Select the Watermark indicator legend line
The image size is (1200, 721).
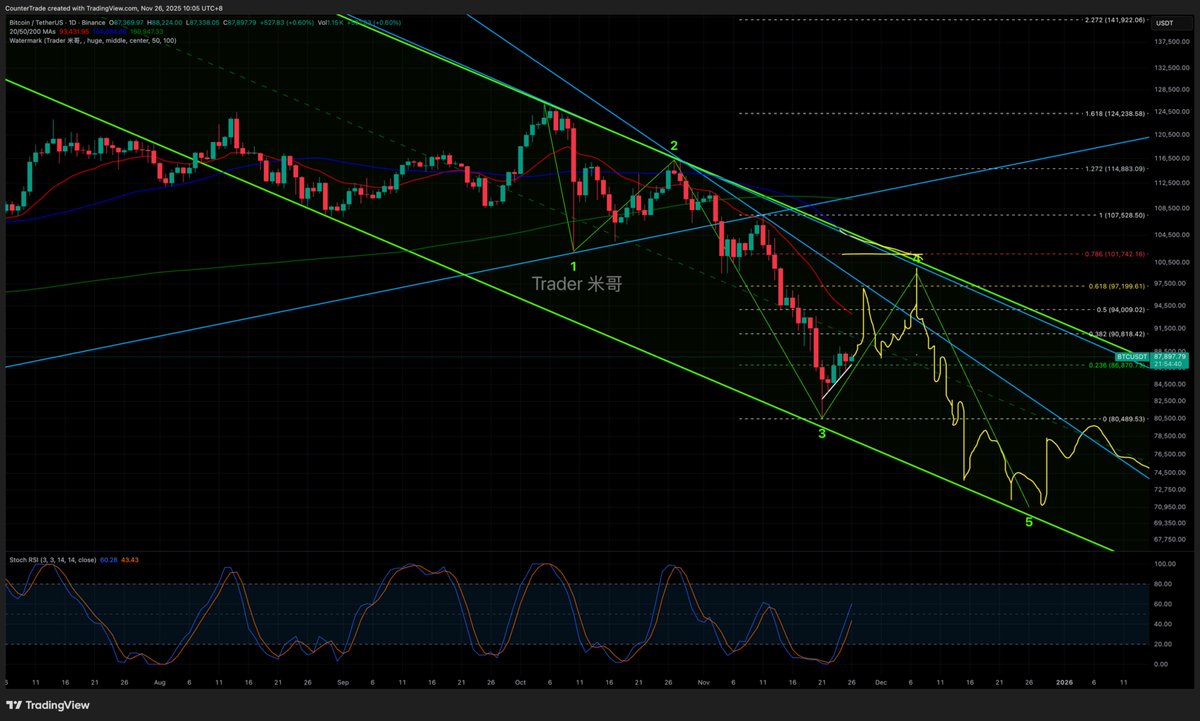[93, 41]
